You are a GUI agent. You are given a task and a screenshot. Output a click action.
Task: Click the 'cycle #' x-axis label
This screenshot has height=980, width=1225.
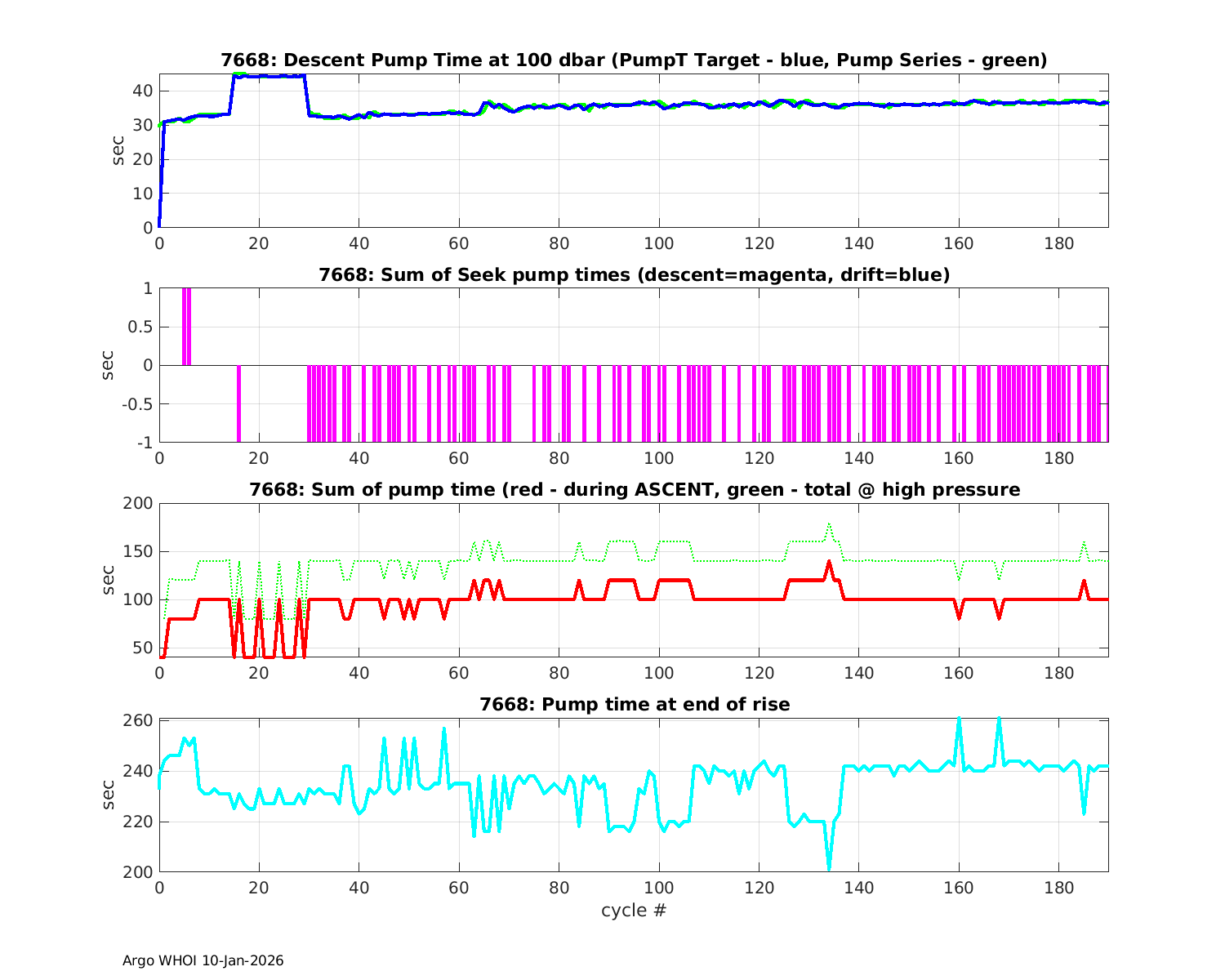click(634, 910)
